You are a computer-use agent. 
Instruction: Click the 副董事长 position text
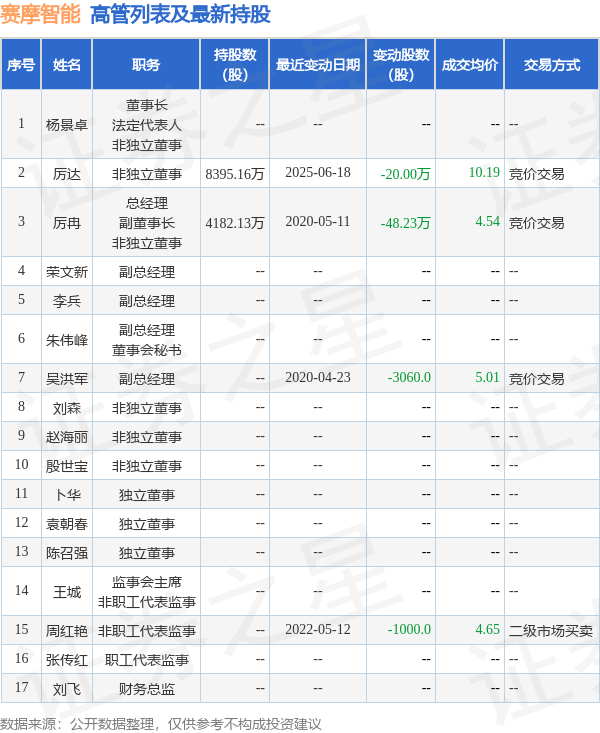[146, 223]
